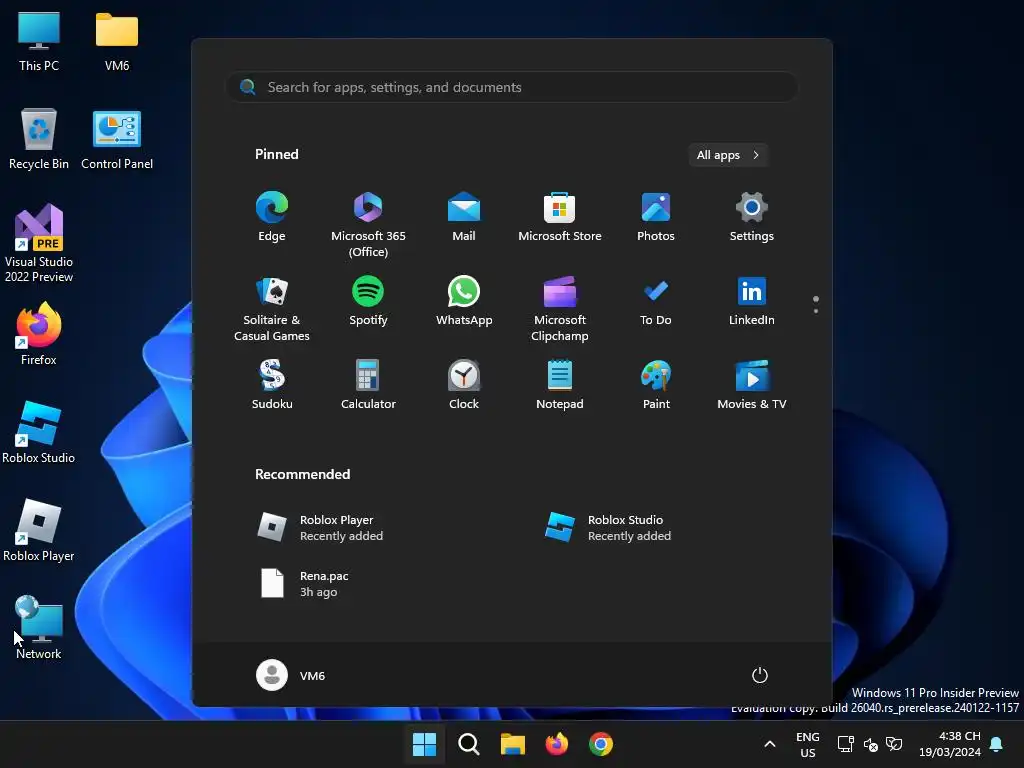Click the Windows Start button
The width and height of the screenshot is (1024, 768).
point(424,744)
